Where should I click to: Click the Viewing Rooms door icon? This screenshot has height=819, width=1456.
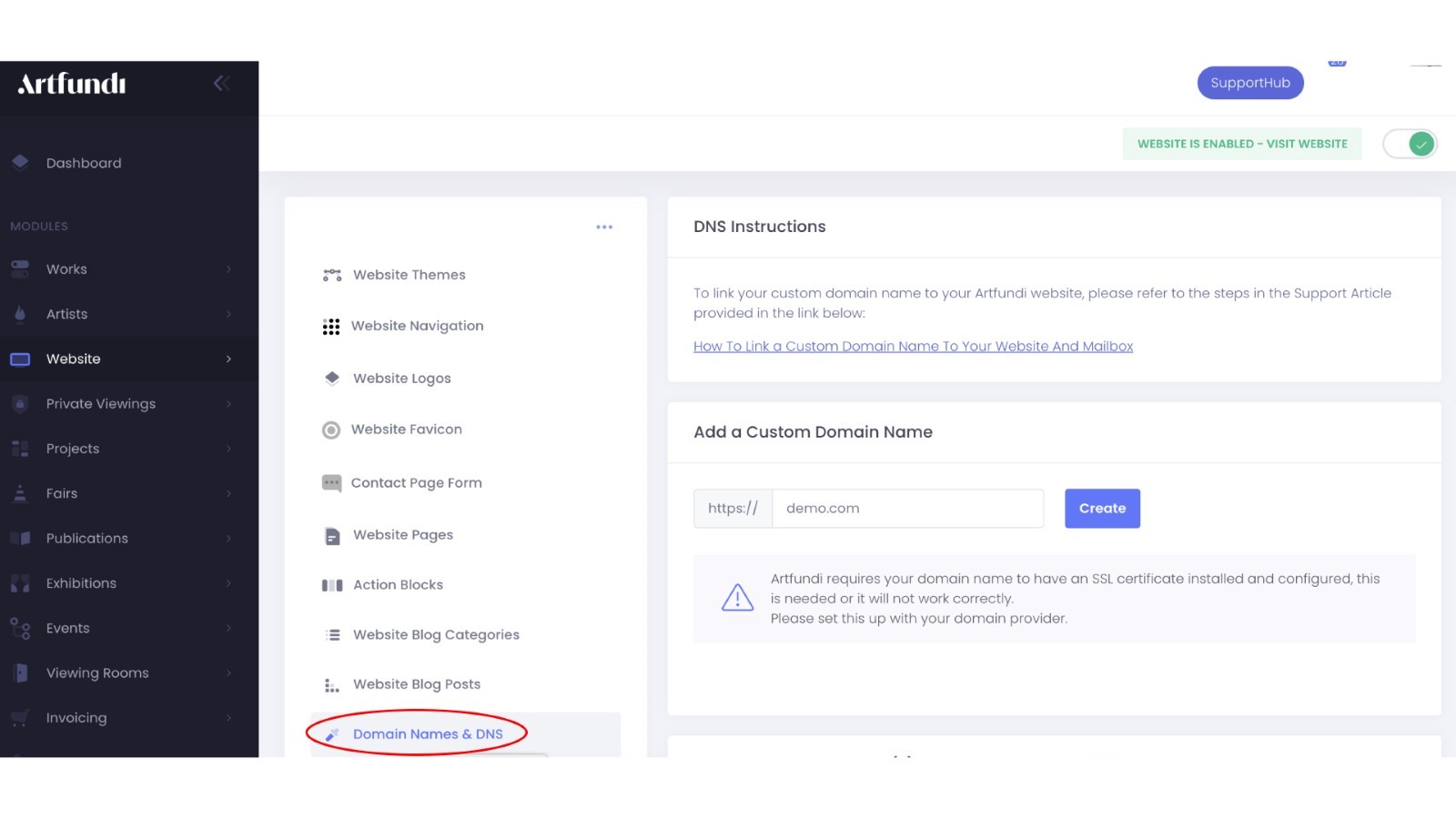[x=20, y=672]
